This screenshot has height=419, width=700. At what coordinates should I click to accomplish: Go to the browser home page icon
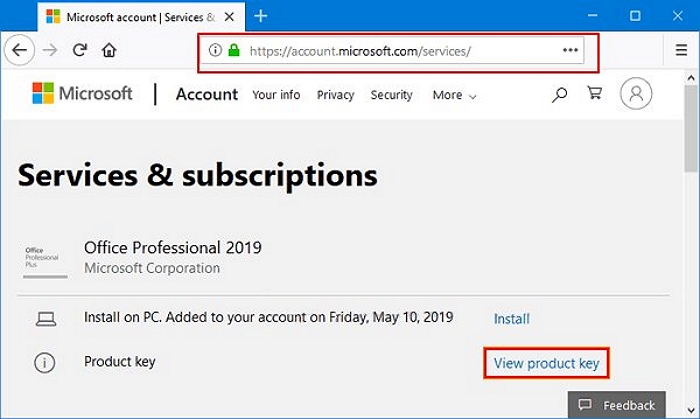[x=109, y=50]
